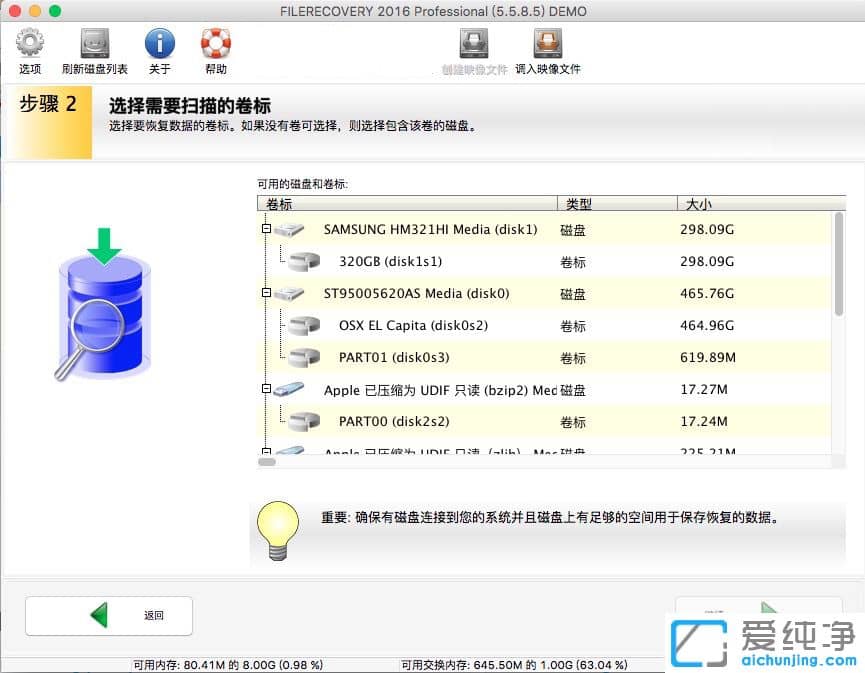This screenshot has height=673, width=865.
Task: Click the 大小 column header
Action: pos(698,204)
